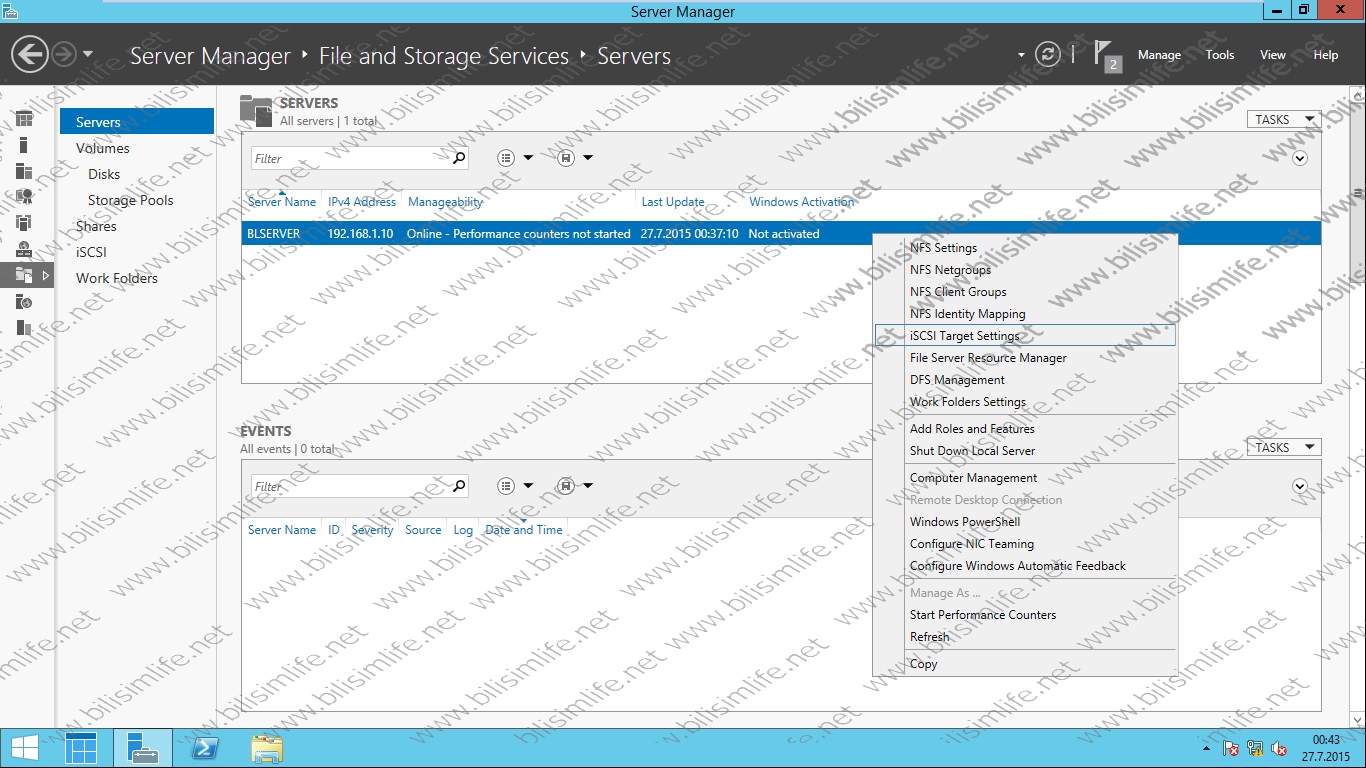Choose Windows PowerShell in context menu

coord(1025,522)
